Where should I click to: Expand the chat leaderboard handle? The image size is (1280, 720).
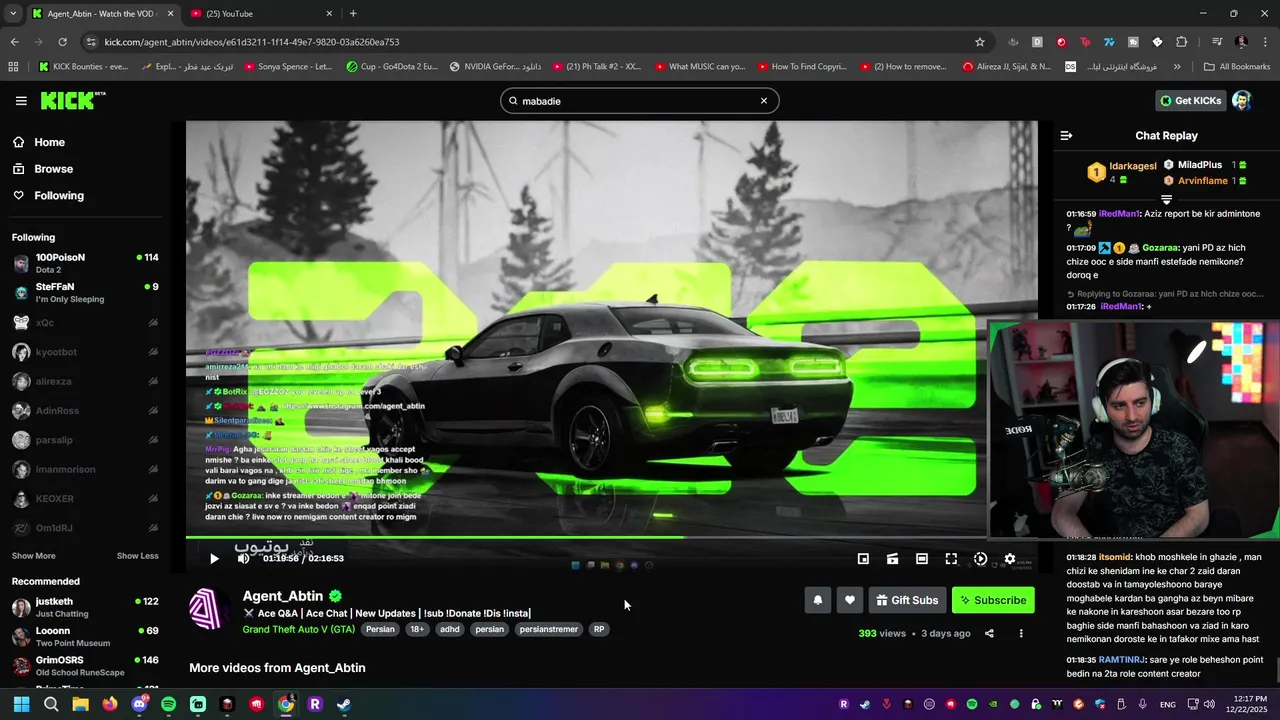click(1166, 200)
